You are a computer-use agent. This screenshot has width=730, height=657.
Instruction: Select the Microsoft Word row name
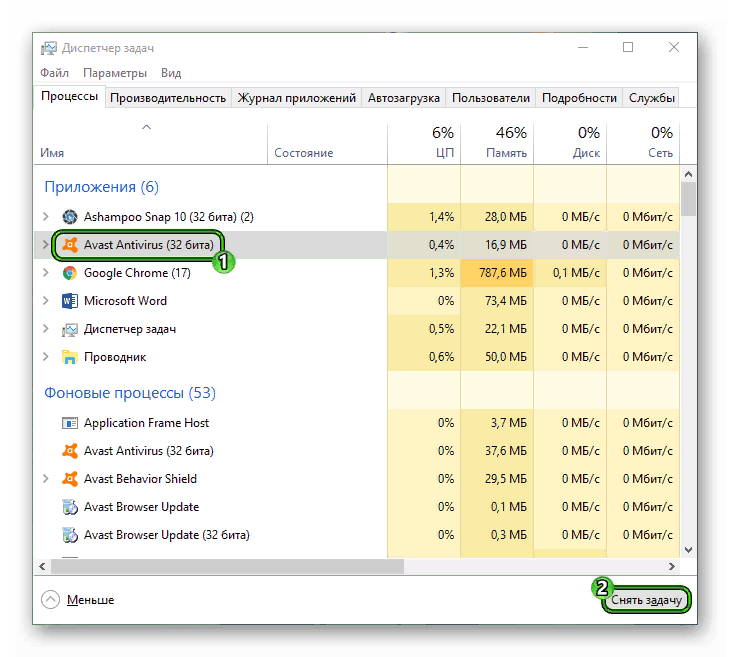tap(125, 301)
